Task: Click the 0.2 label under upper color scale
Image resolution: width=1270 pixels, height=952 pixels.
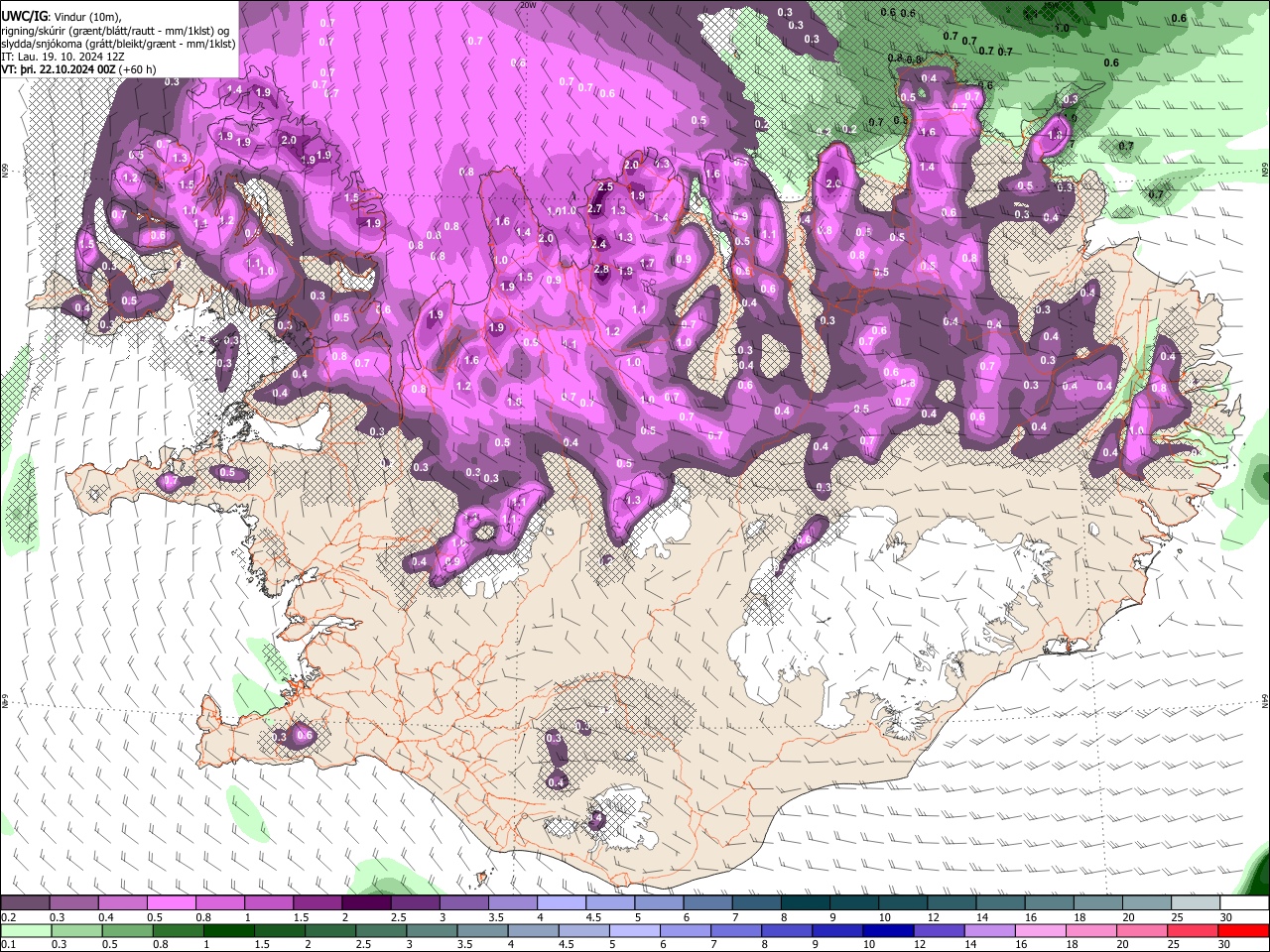Action: 8,917
